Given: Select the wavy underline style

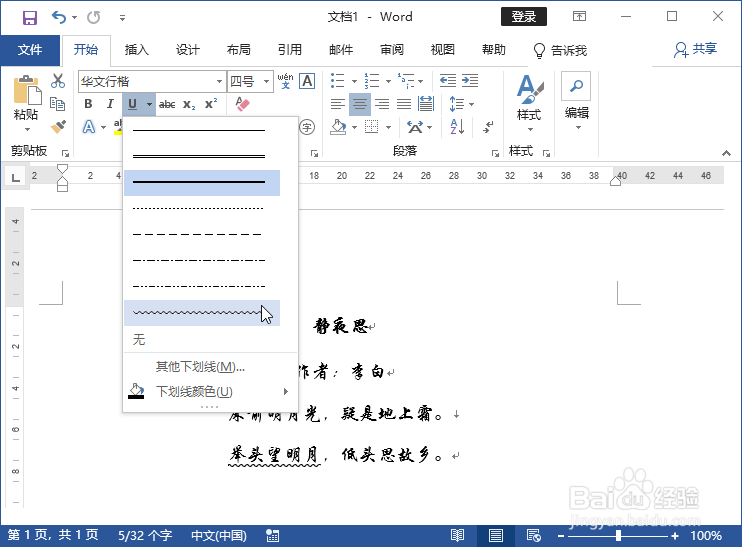Looking at the screenshot, I should coord(202,313).
